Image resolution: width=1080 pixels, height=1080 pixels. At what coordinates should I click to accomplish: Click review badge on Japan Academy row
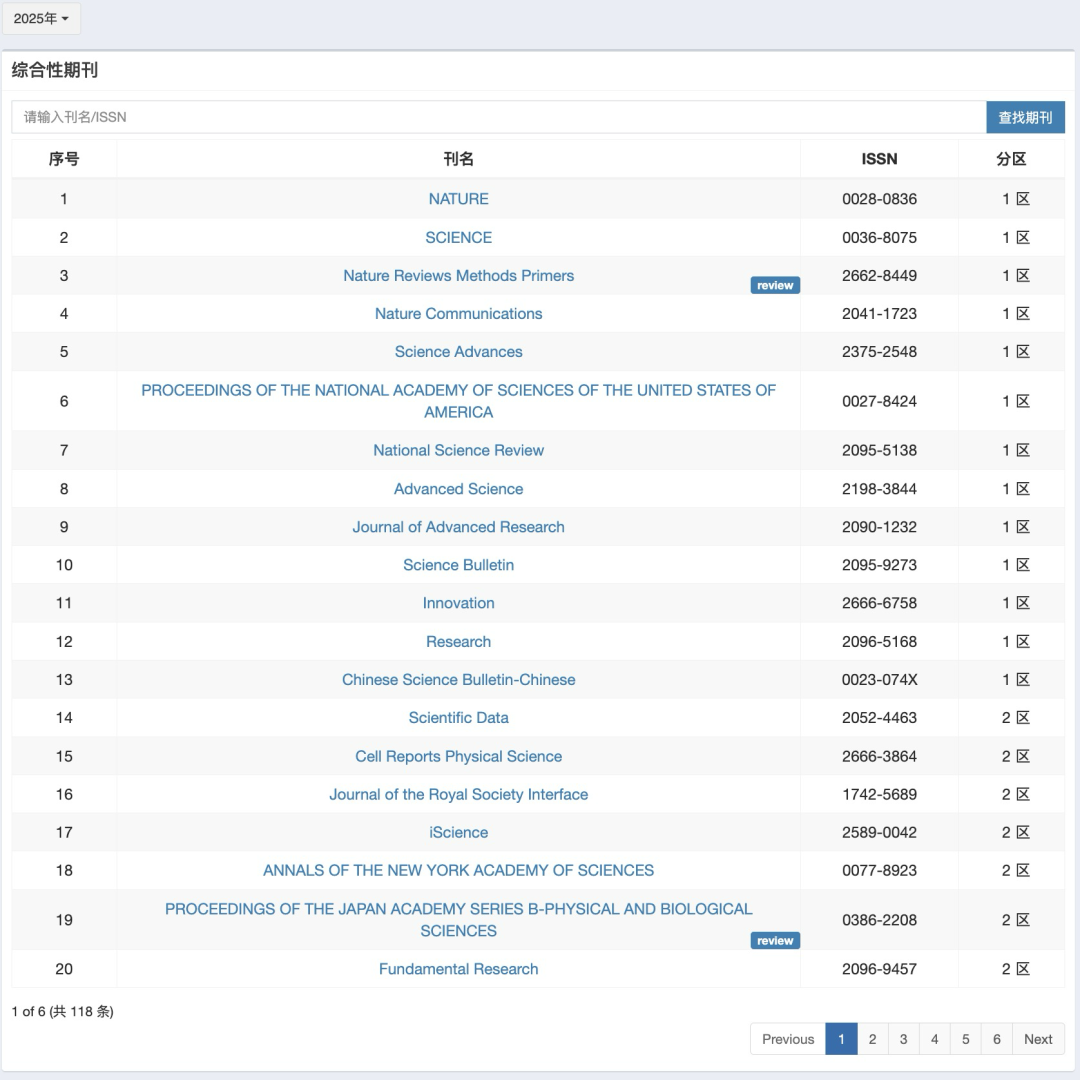click(775, 941)
